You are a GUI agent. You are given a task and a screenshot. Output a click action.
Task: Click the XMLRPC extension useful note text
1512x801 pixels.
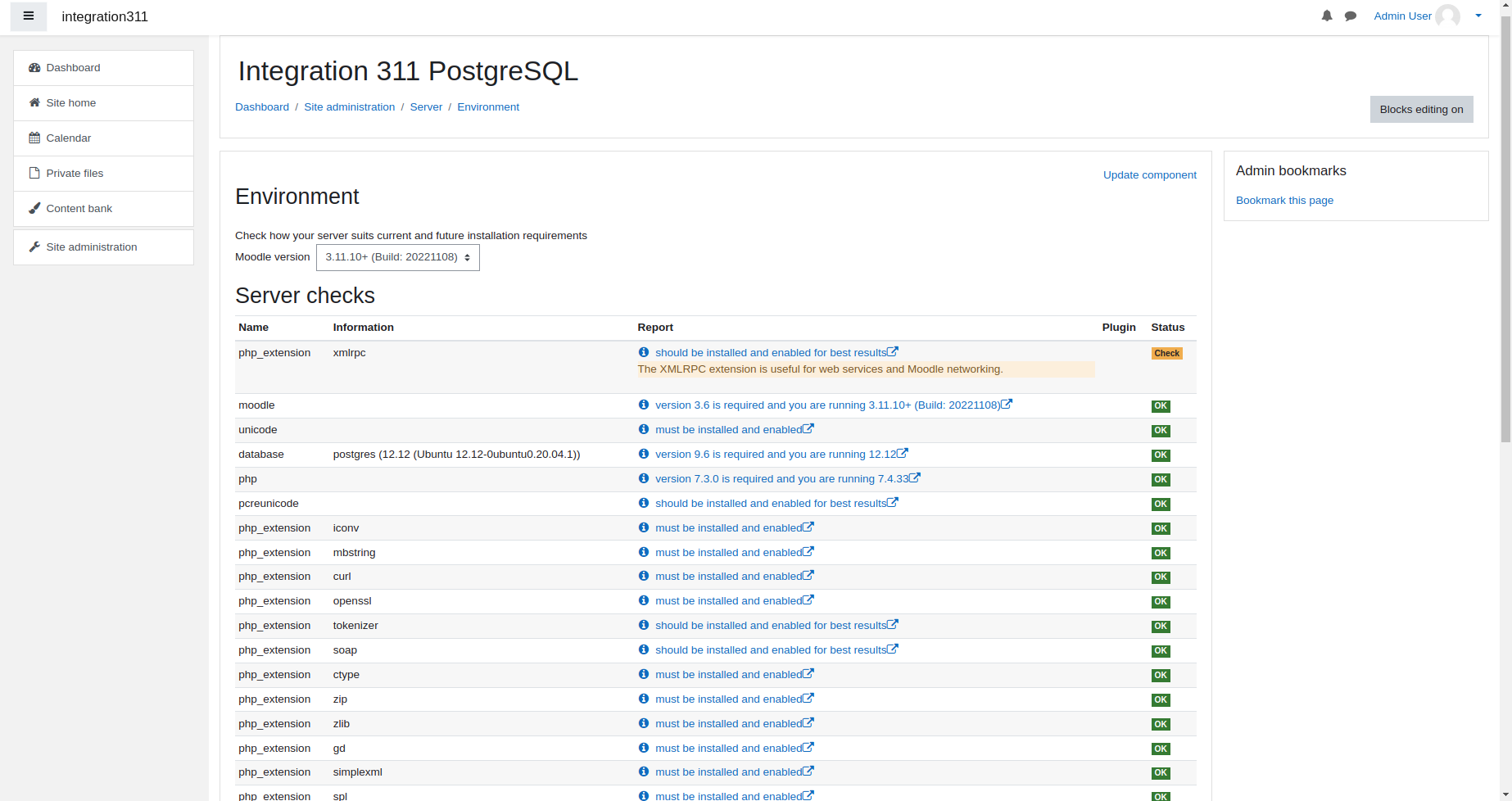click(x=820, y=369)
